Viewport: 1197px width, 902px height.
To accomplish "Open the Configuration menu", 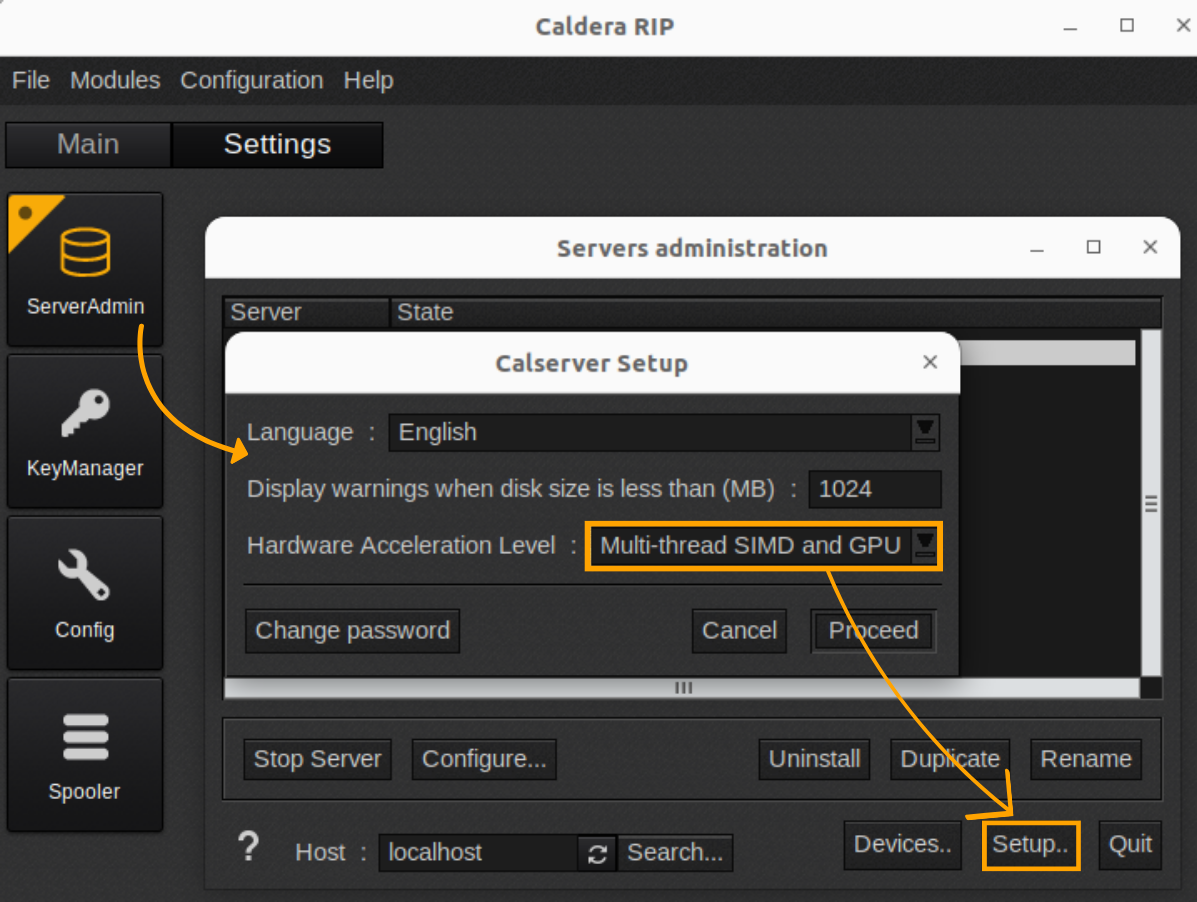I will pos(251,80).
